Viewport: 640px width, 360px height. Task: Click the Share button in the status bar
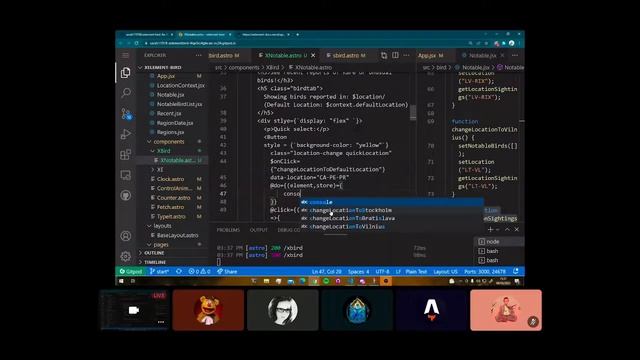227,271
